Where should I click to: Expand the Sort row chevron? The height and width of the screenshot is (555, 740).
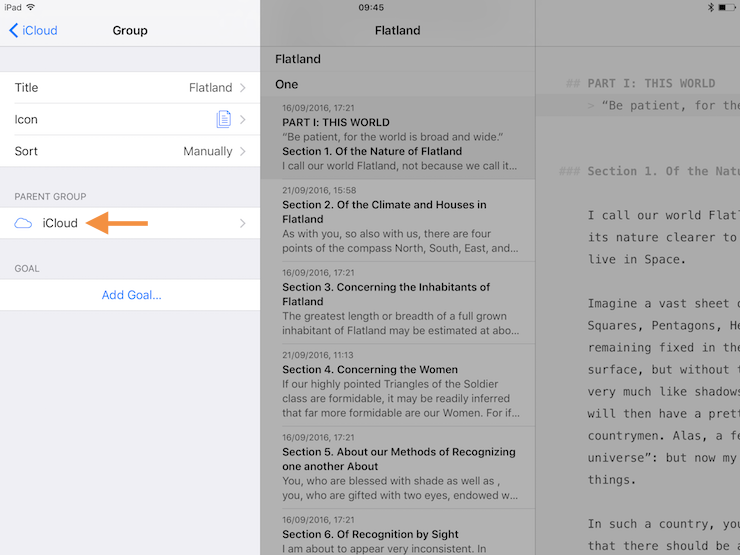click(243, 151)
